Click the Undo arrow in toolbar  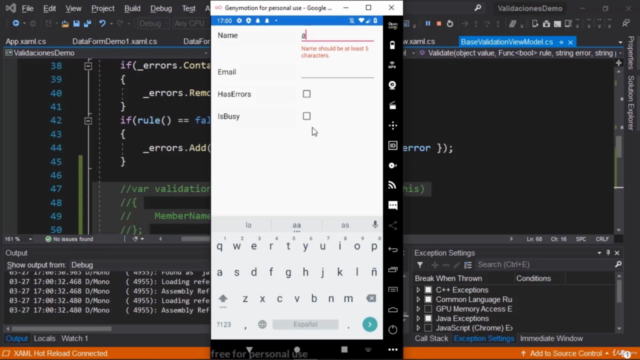[x=102, y=24]
